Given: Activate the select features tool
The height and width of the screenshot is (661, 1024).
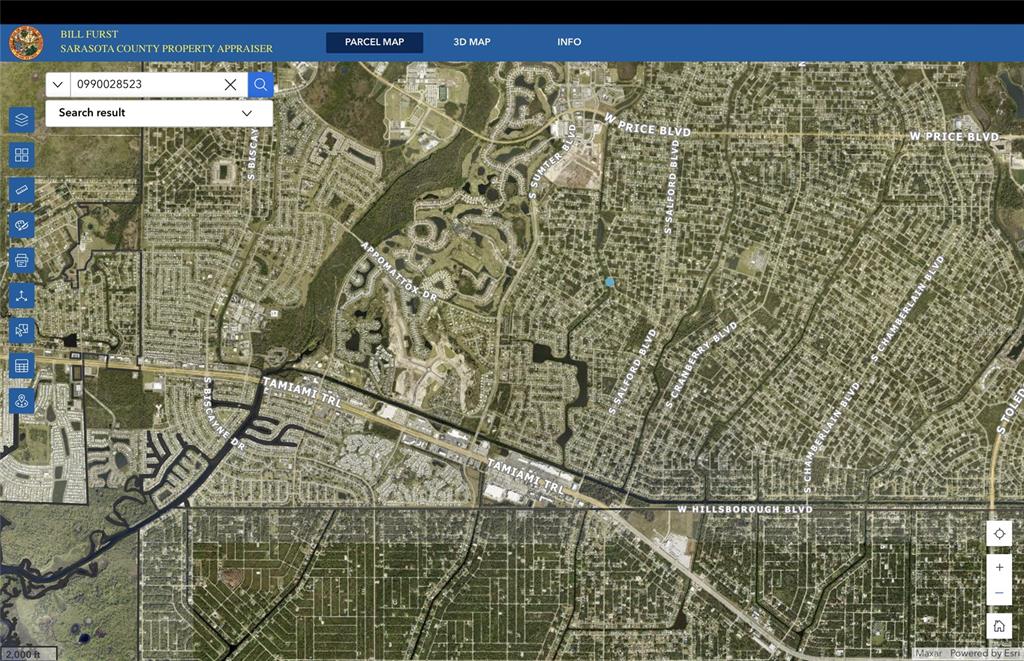Looking at the screenshot, I should (x=22, y=330).
